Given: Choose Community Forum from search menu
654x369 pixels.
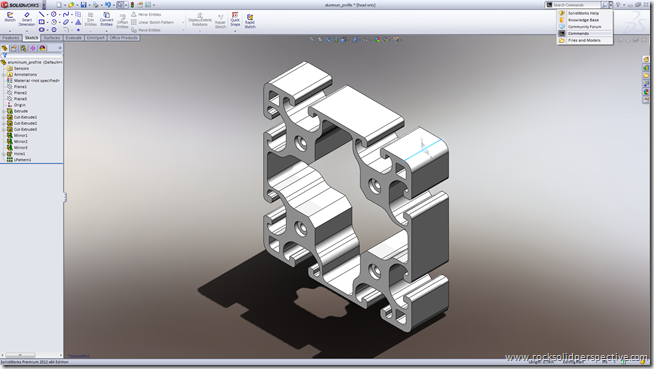Looking at the screenshot, I should (x=585, y=27).
